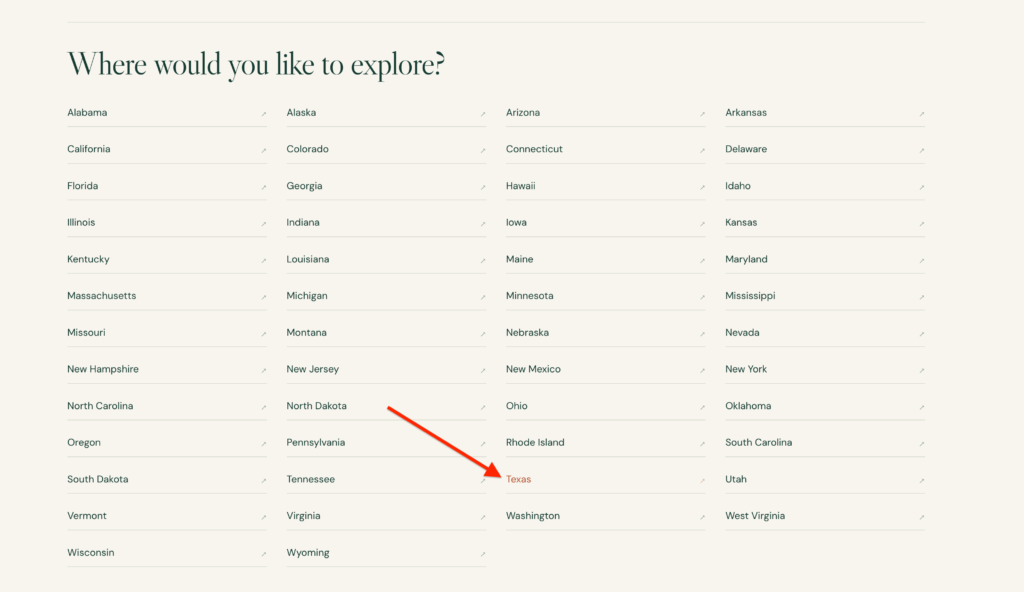Select the Vermont link

click(87, 516)
